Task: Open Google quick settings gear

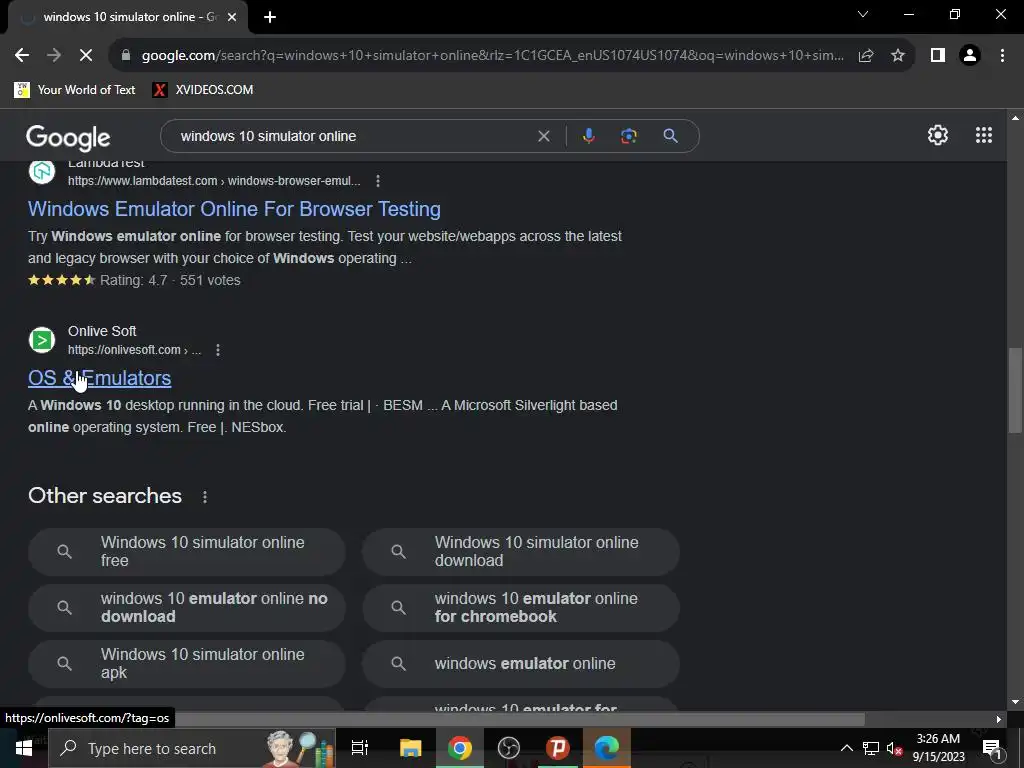Action: (938, 135)
